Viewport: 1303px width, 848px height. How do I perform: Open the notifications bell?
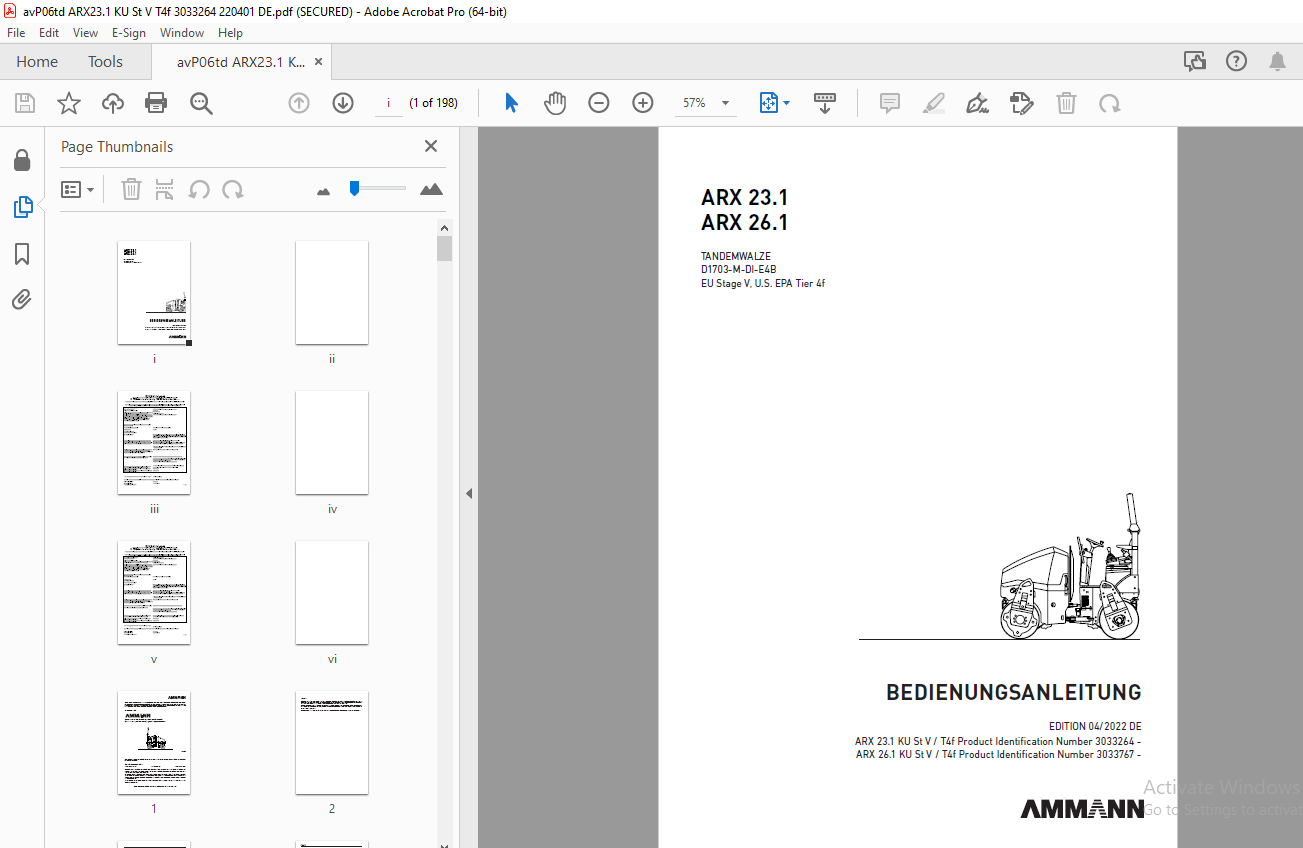click(1277, 61)
